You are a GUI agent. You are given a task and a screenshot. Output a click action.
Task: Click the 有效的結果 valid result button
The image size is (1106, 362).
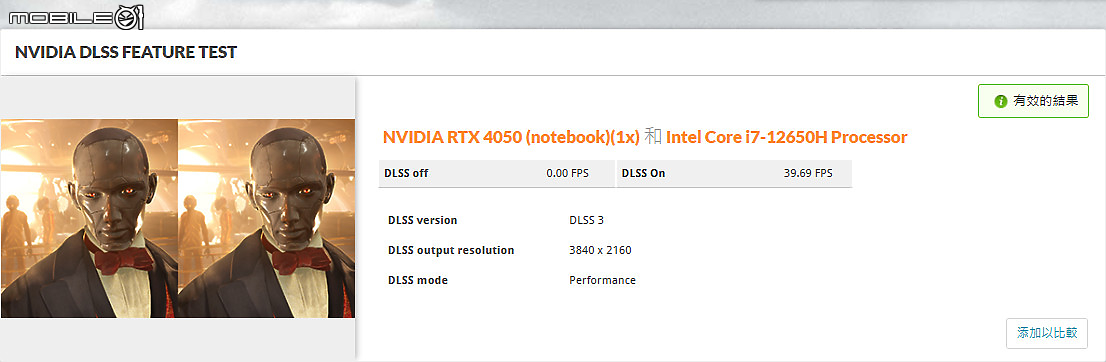coord(1033,101)
